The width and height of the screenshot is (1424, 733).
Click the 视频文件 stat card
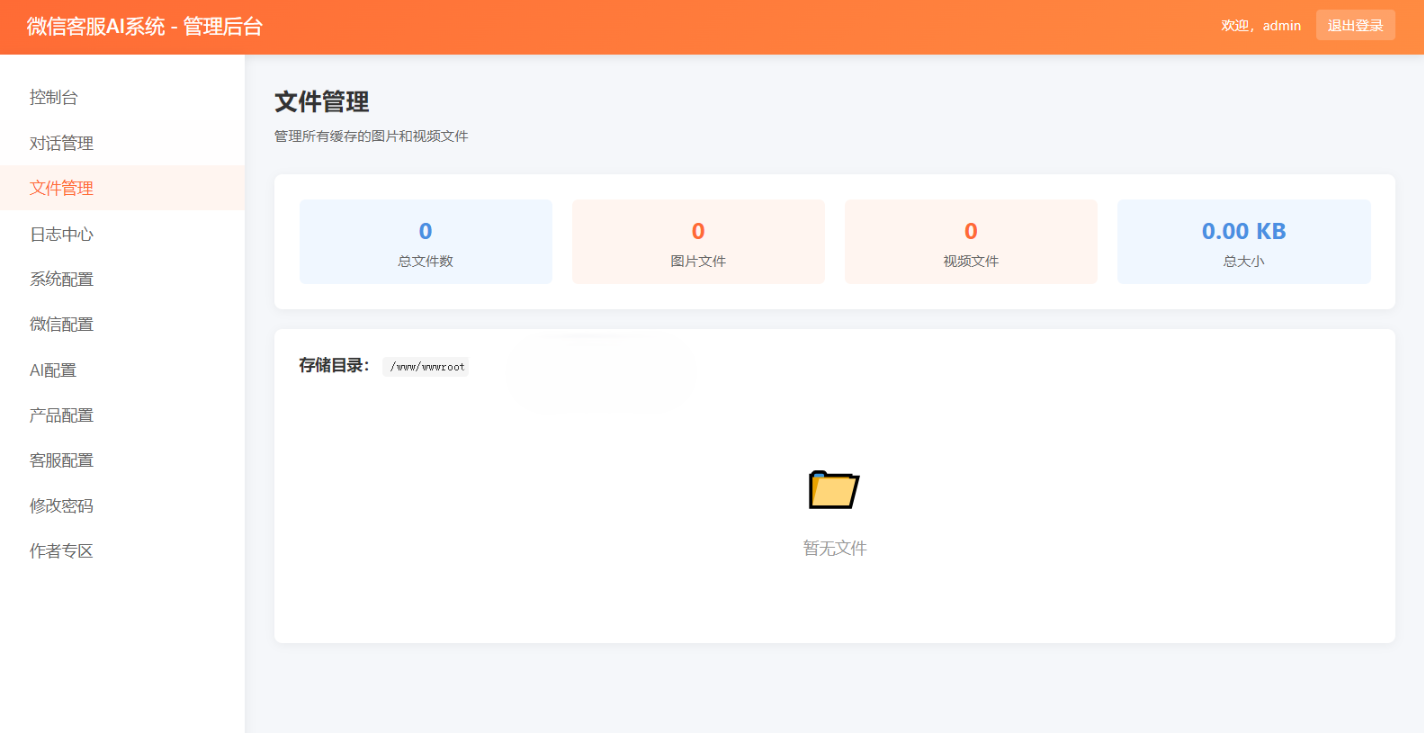970,242
